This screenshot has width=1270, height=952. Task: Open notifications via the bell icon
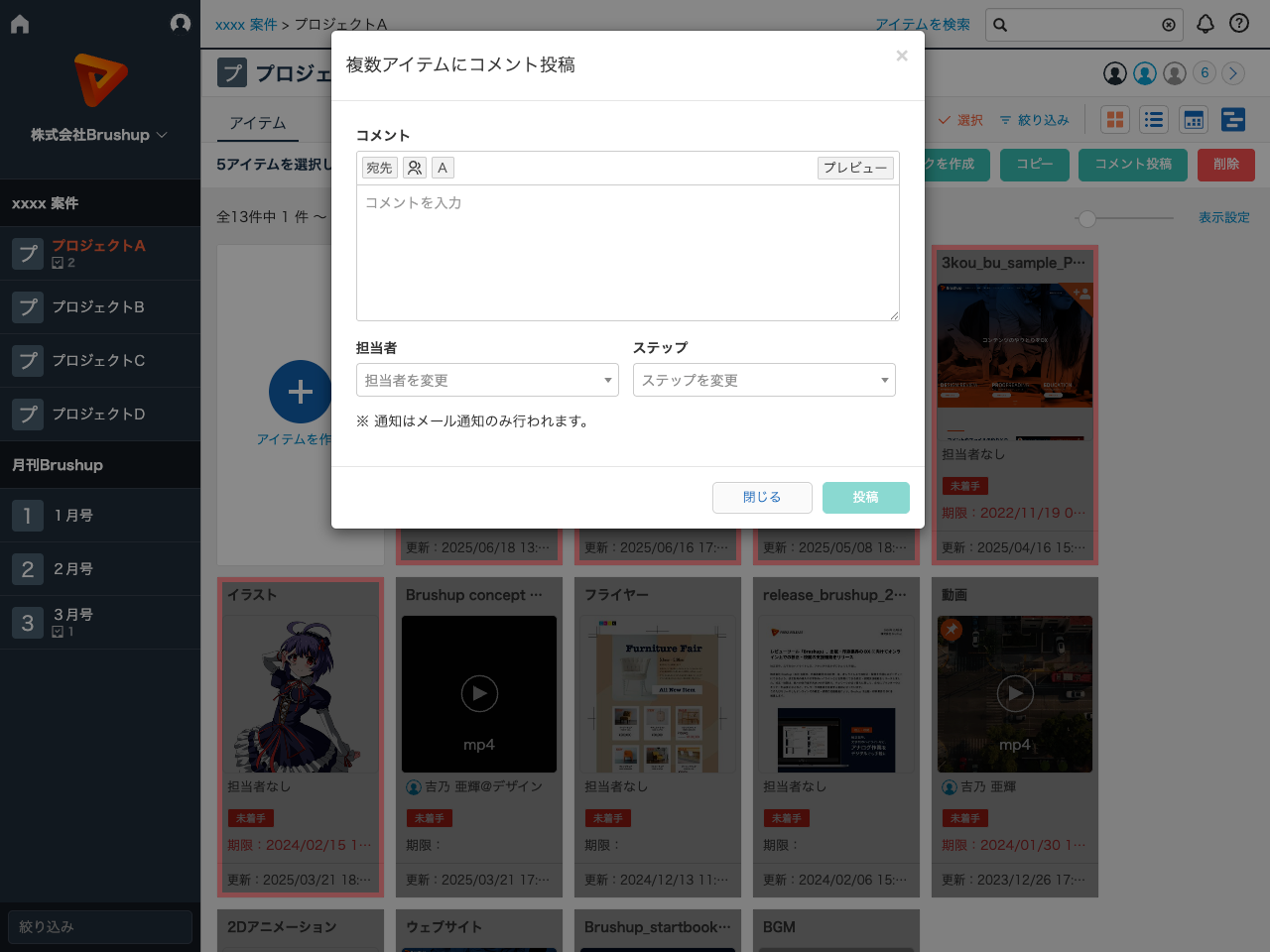point(1206,24)
